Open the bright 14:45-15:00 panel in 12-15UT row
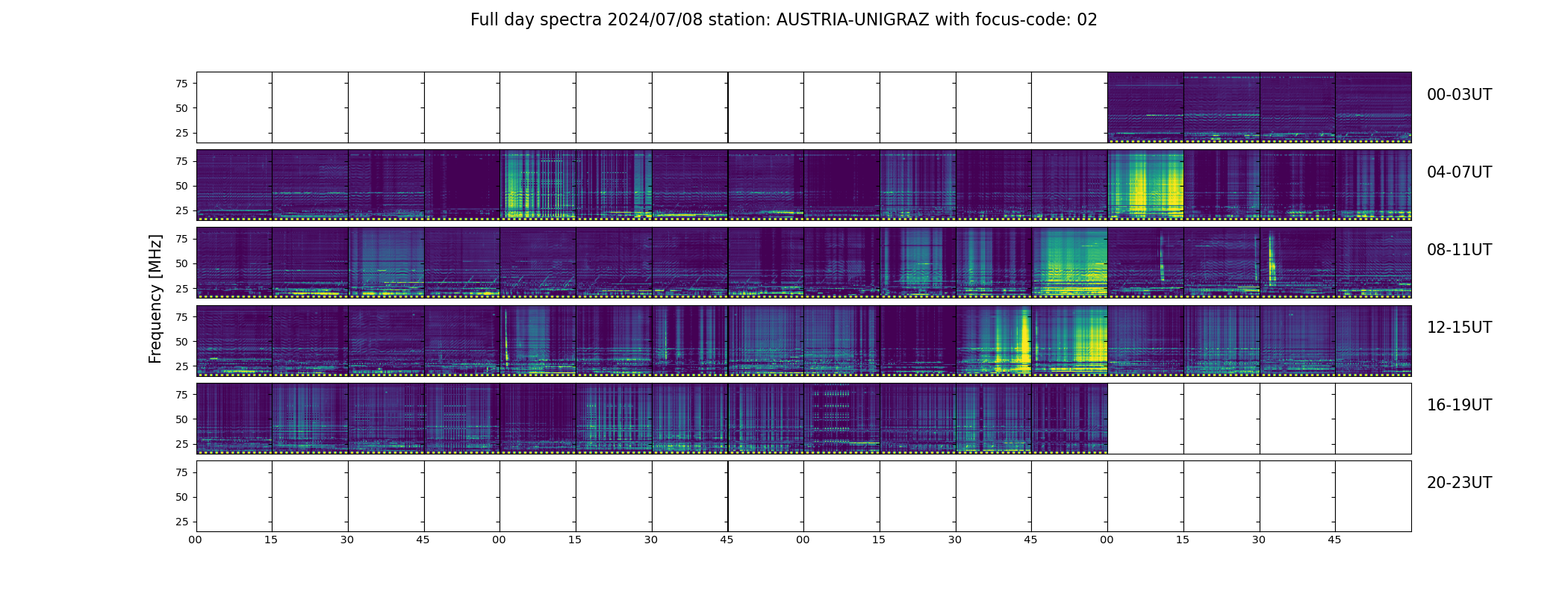This screenshot has height=597, width=1568. pyautogui.click(x=1069, y=340)
